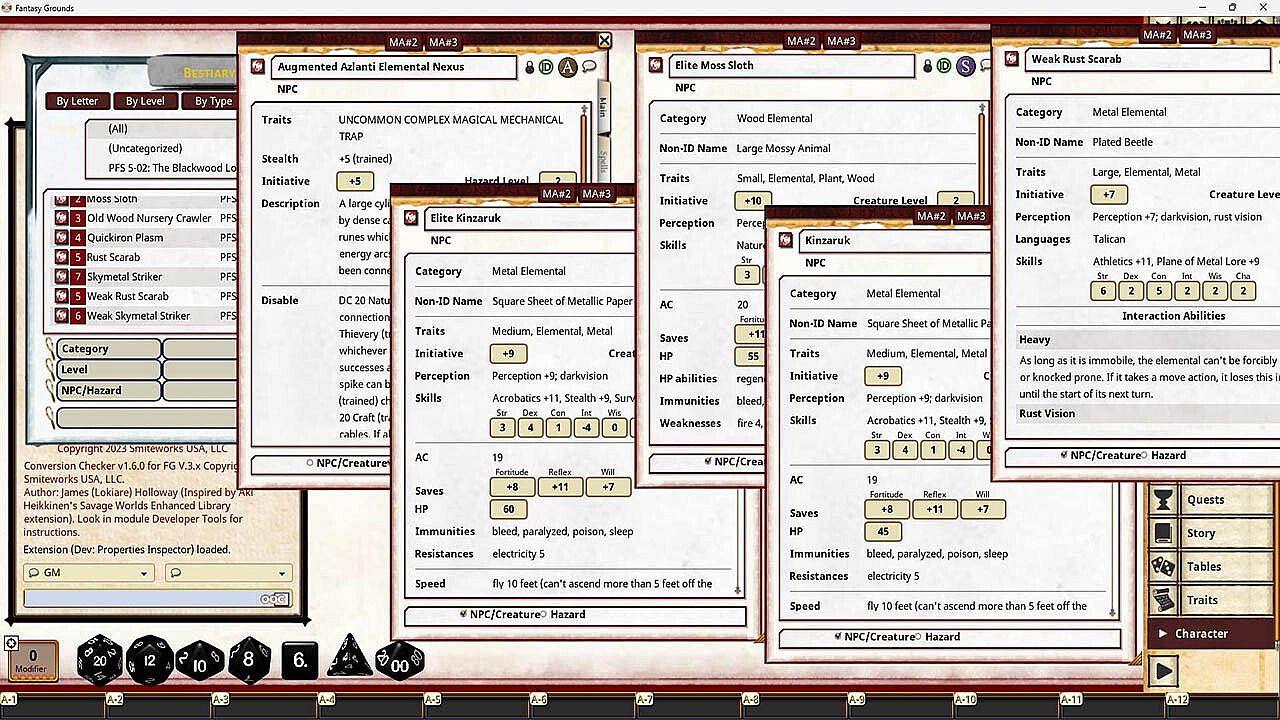Viewport: 1280px width, 720px height.
Task: Open the Traits sidebar button
Action: point(1211,600)
